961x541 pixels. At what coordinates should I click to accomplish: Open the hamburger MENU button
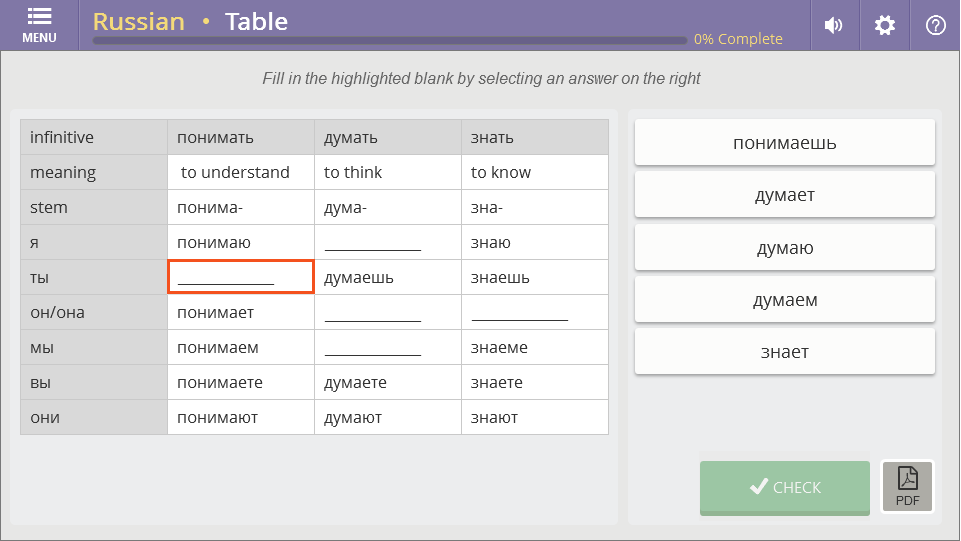[39, 25]
